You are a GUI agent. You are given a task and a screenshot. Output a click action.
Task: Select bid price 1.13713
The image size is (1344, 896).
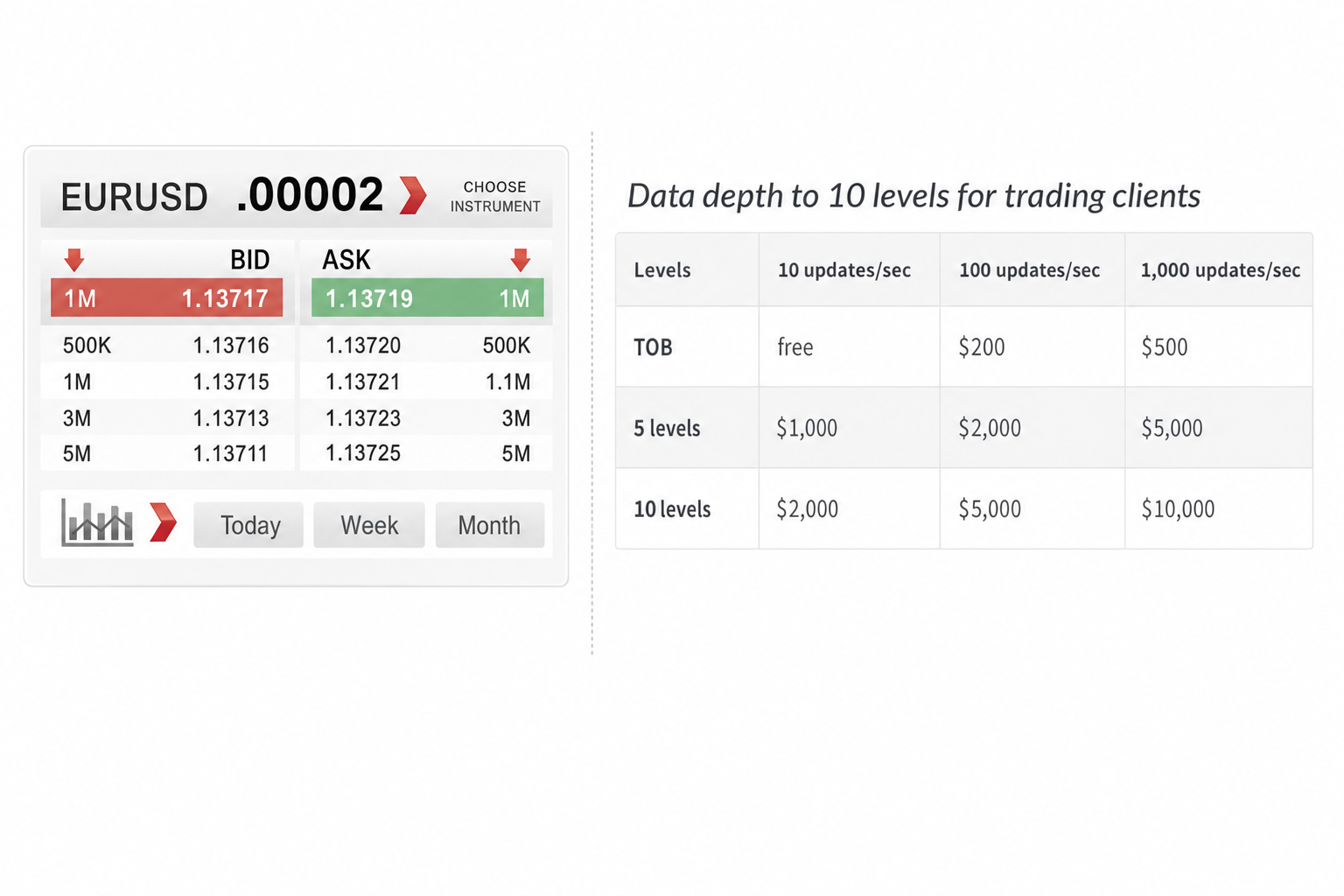click(231, 418)
